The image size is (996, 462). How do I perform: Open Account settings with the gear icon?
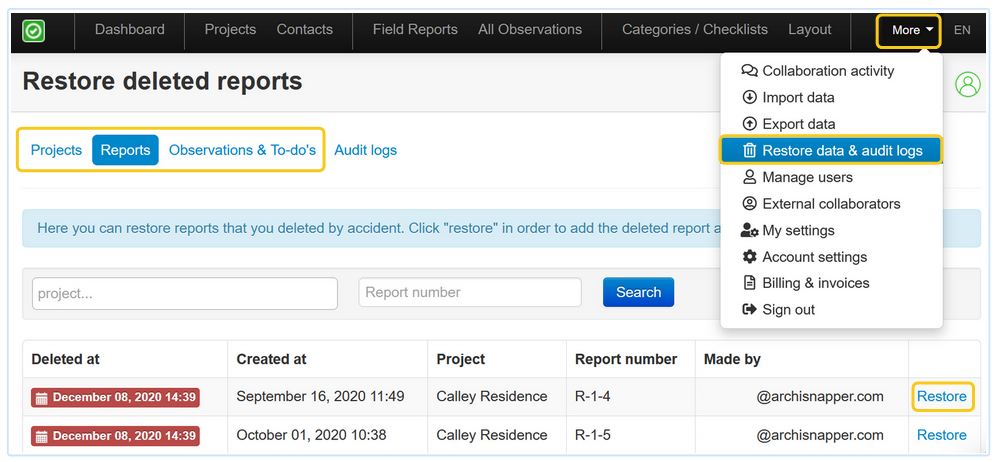[814, 257]
